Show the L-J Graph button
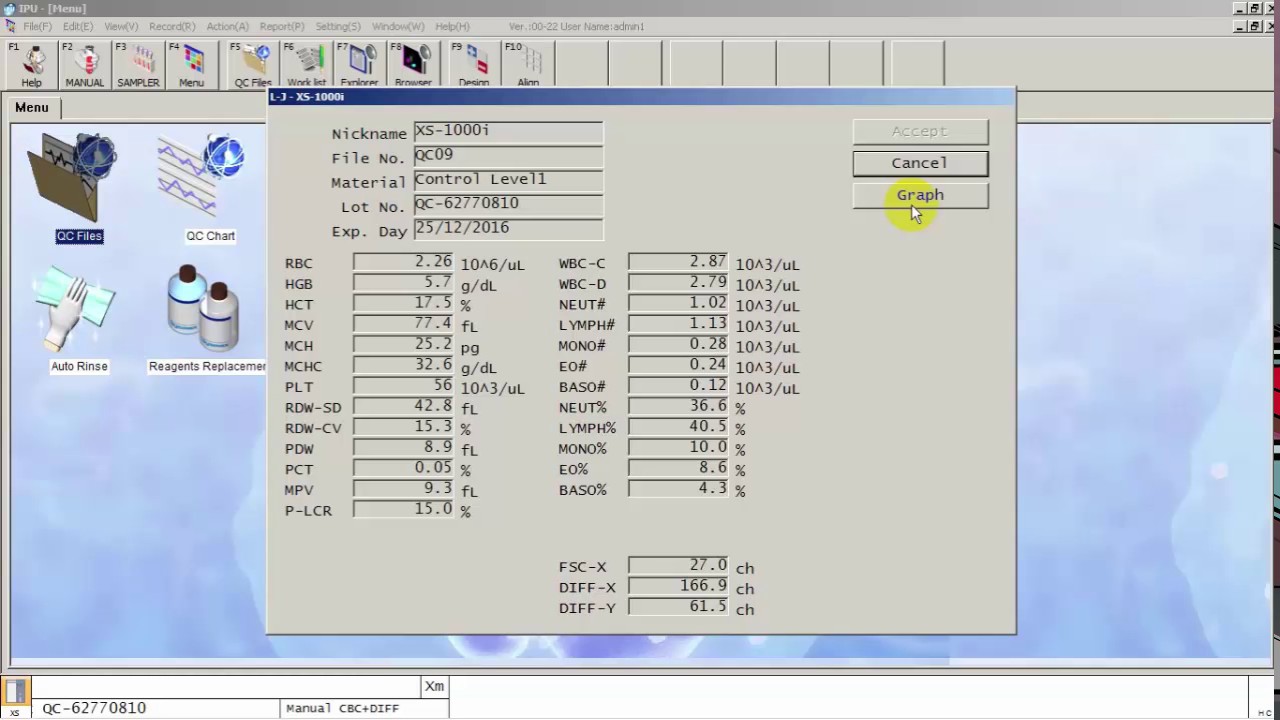The width and height of the screenshot is (1280, 720). (x=920, y=195)
